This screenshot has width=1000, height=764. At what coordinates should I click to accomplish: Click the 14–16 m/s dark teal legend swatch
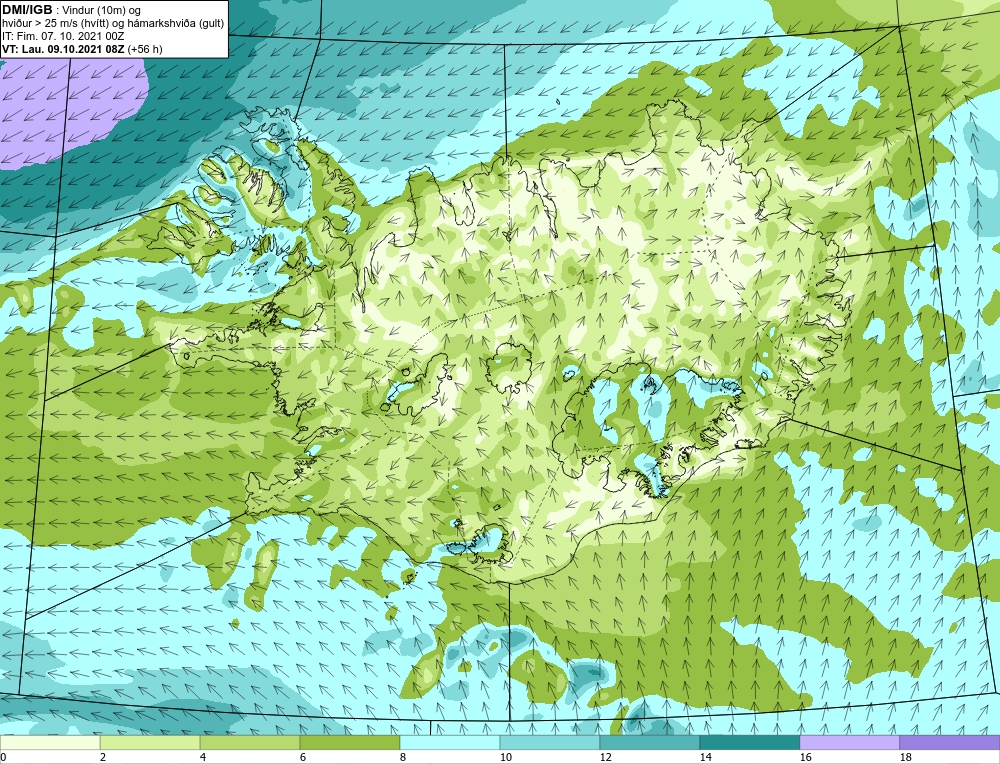click(749, 742)
